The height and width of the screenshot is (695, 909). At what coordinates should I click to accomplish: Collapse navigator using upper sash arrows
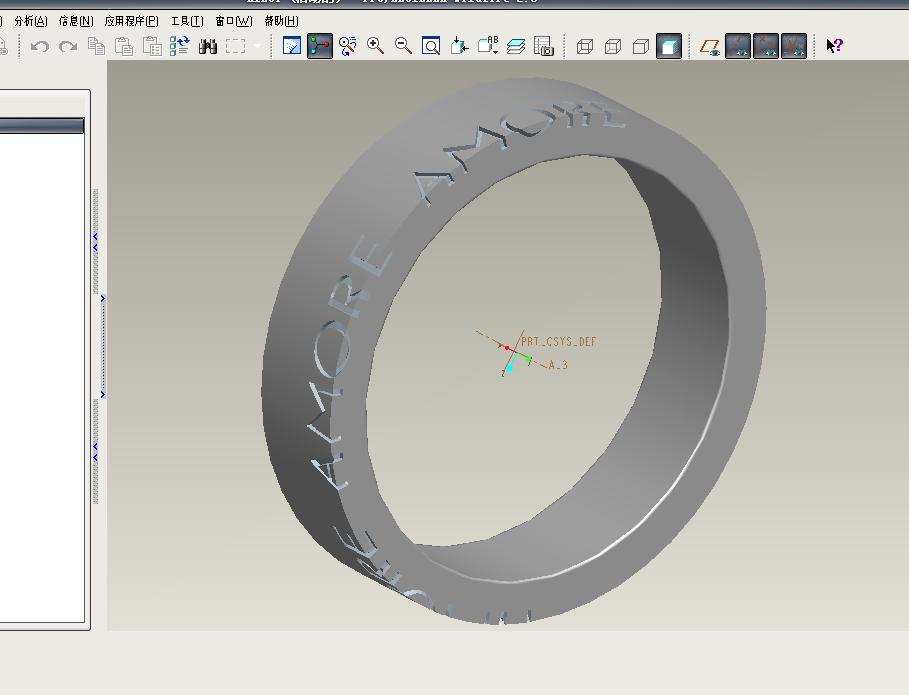(95, 242)
